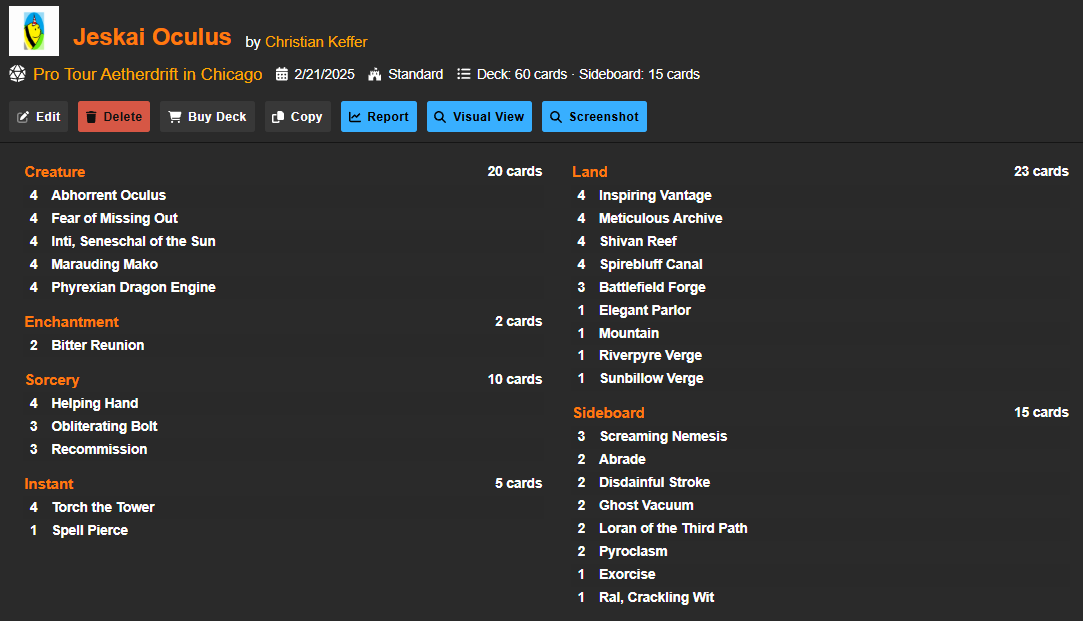Click the Buy Deck button
1083x621 pixels.
click(x=207, y=117)
